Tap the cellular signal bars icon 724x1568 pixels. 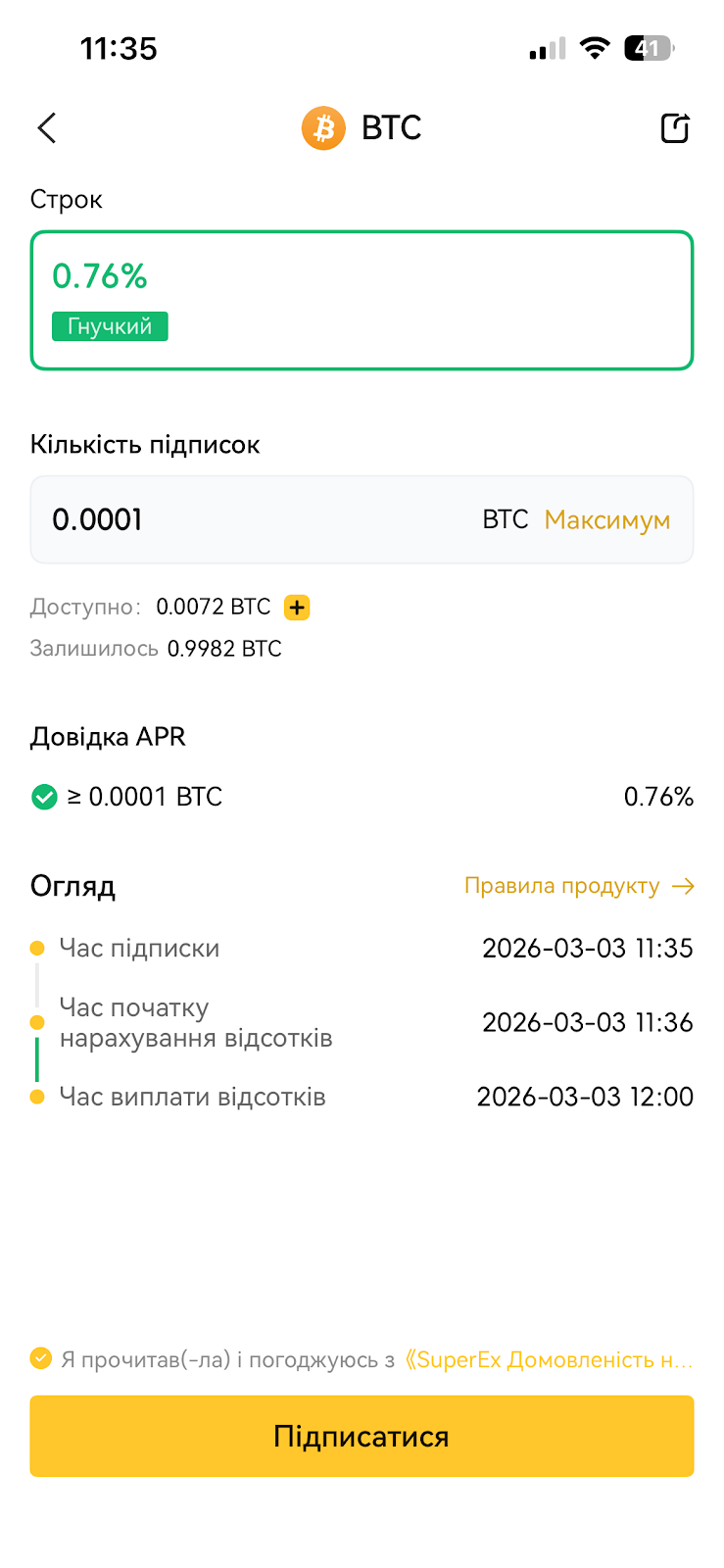pos(548,49)
